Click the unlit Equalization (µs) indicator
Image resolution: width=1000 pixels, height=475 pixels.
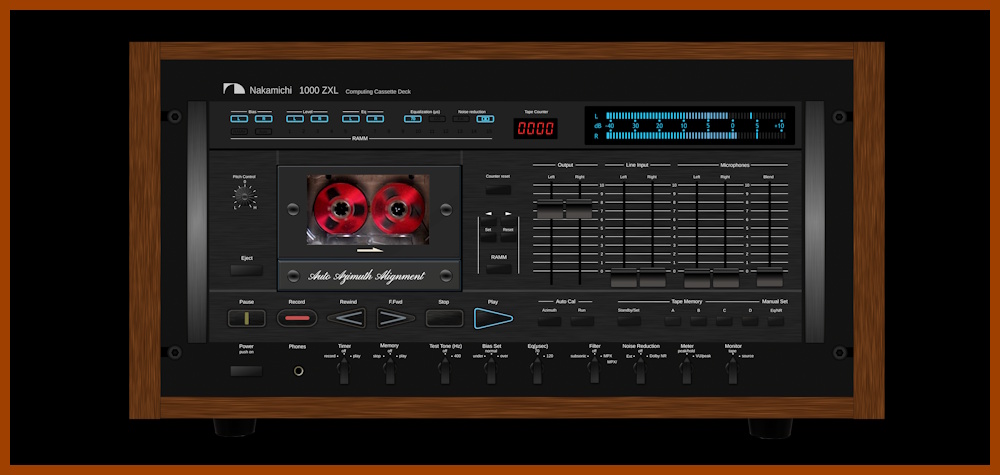click(437, 119)
